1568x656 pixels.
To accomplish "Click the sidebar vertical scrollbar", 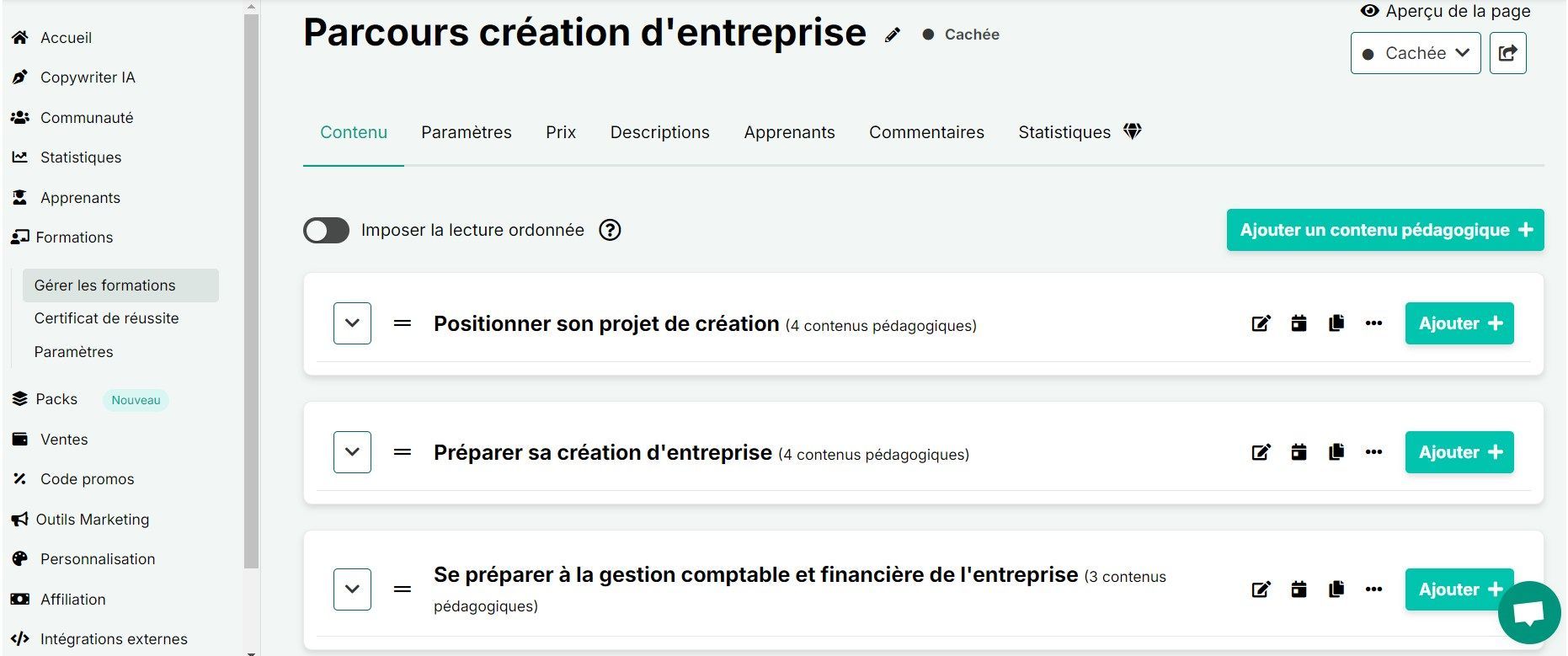I will [251, 286].
